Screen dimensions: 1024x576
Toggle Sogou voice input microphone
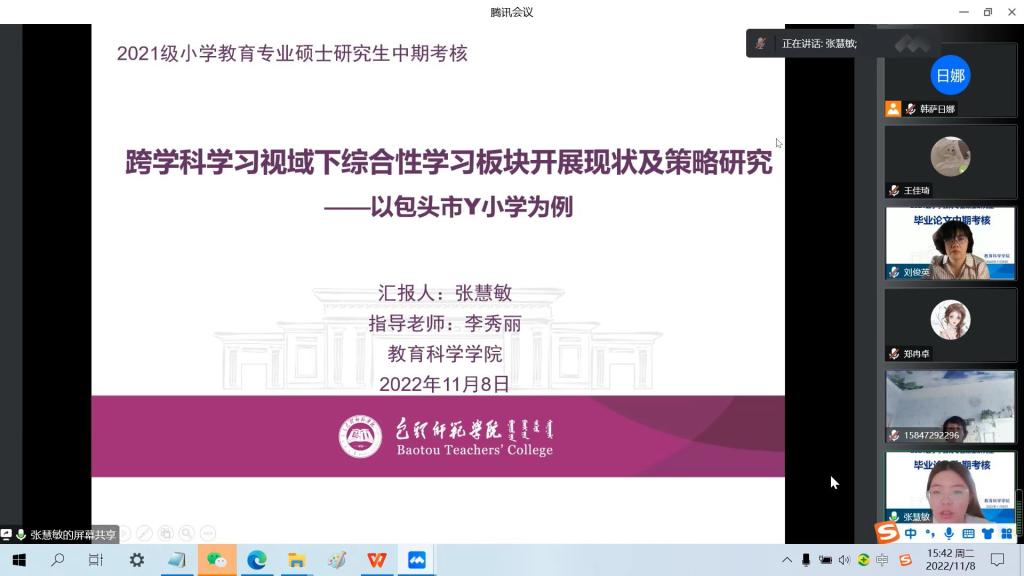948,534
